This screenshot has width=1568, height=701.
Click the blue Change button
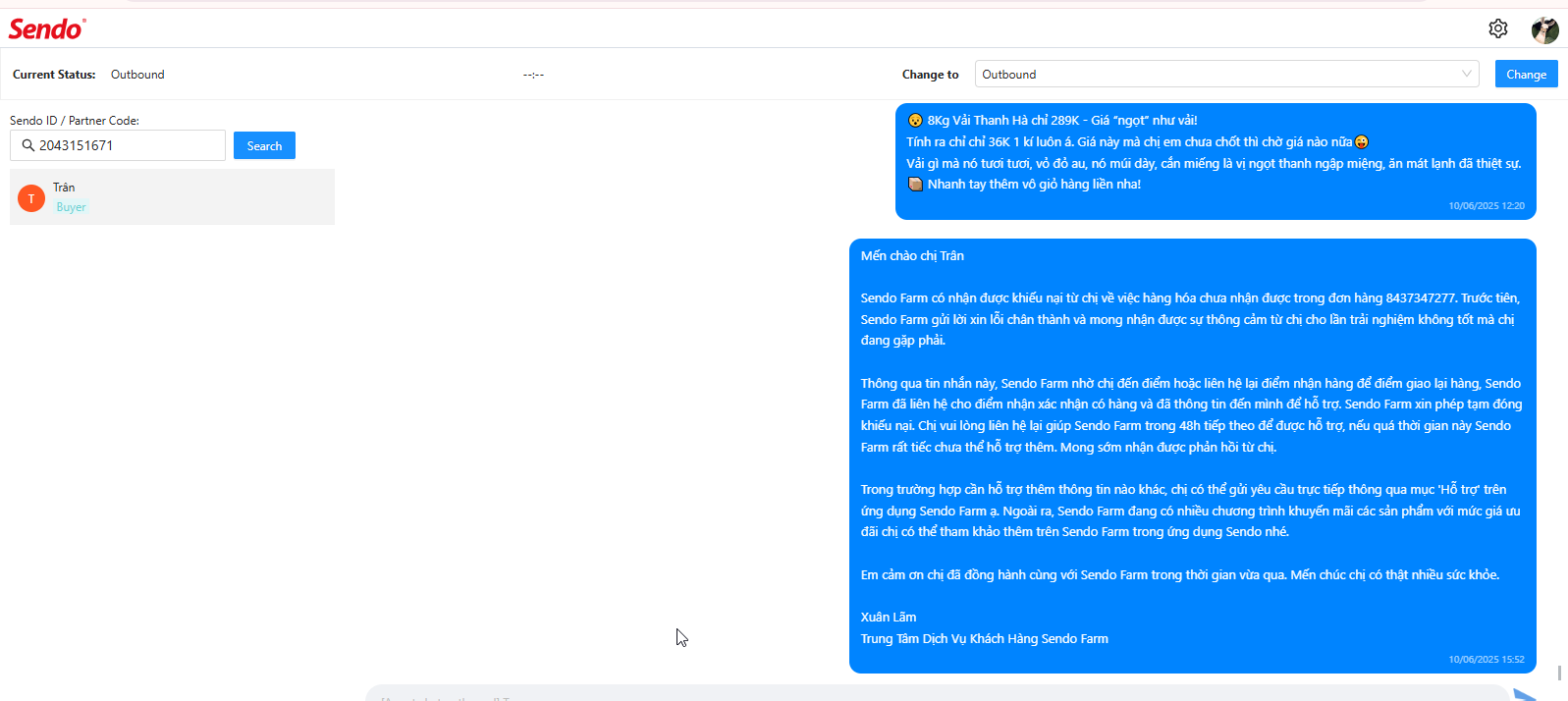click(1526, 74)
